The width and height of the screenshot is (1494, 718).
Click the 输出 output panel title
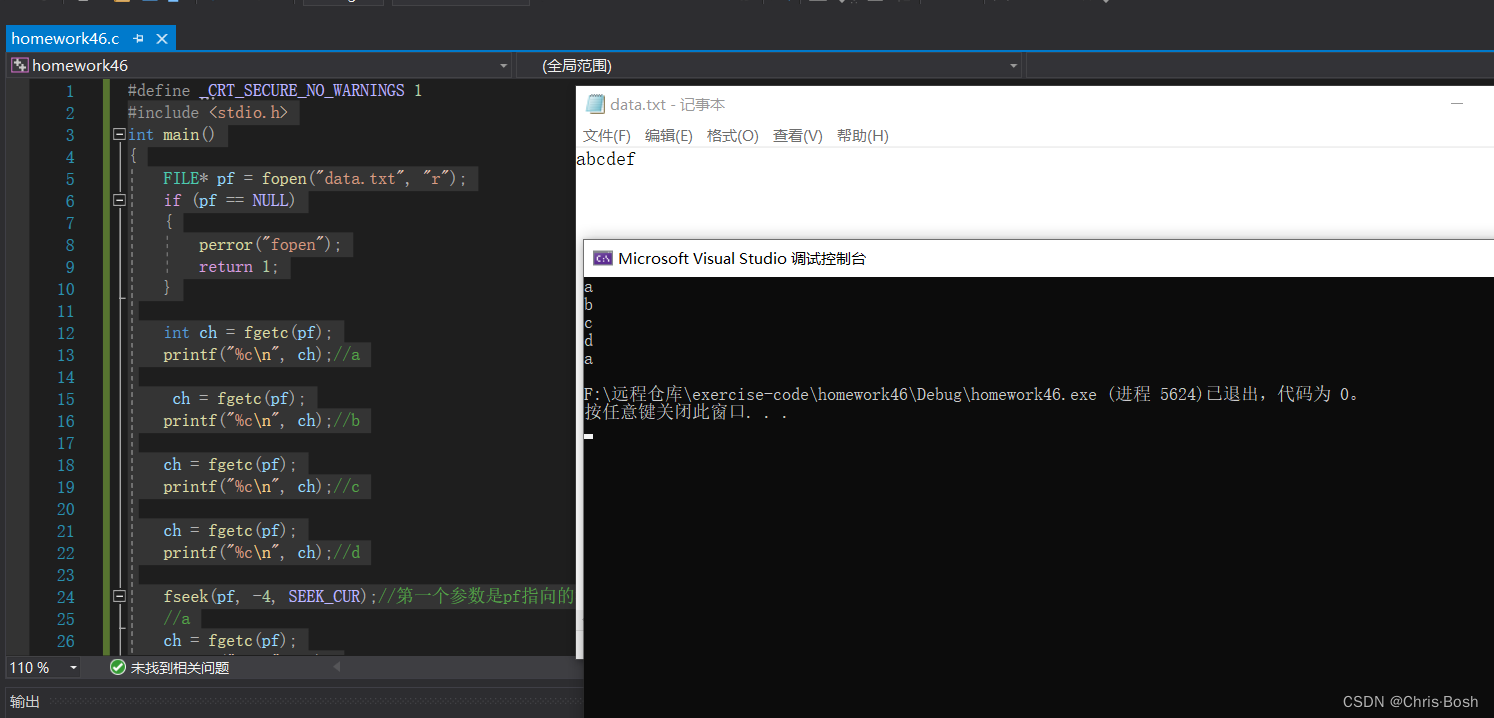pyautogui.click(x=25, y=701)
